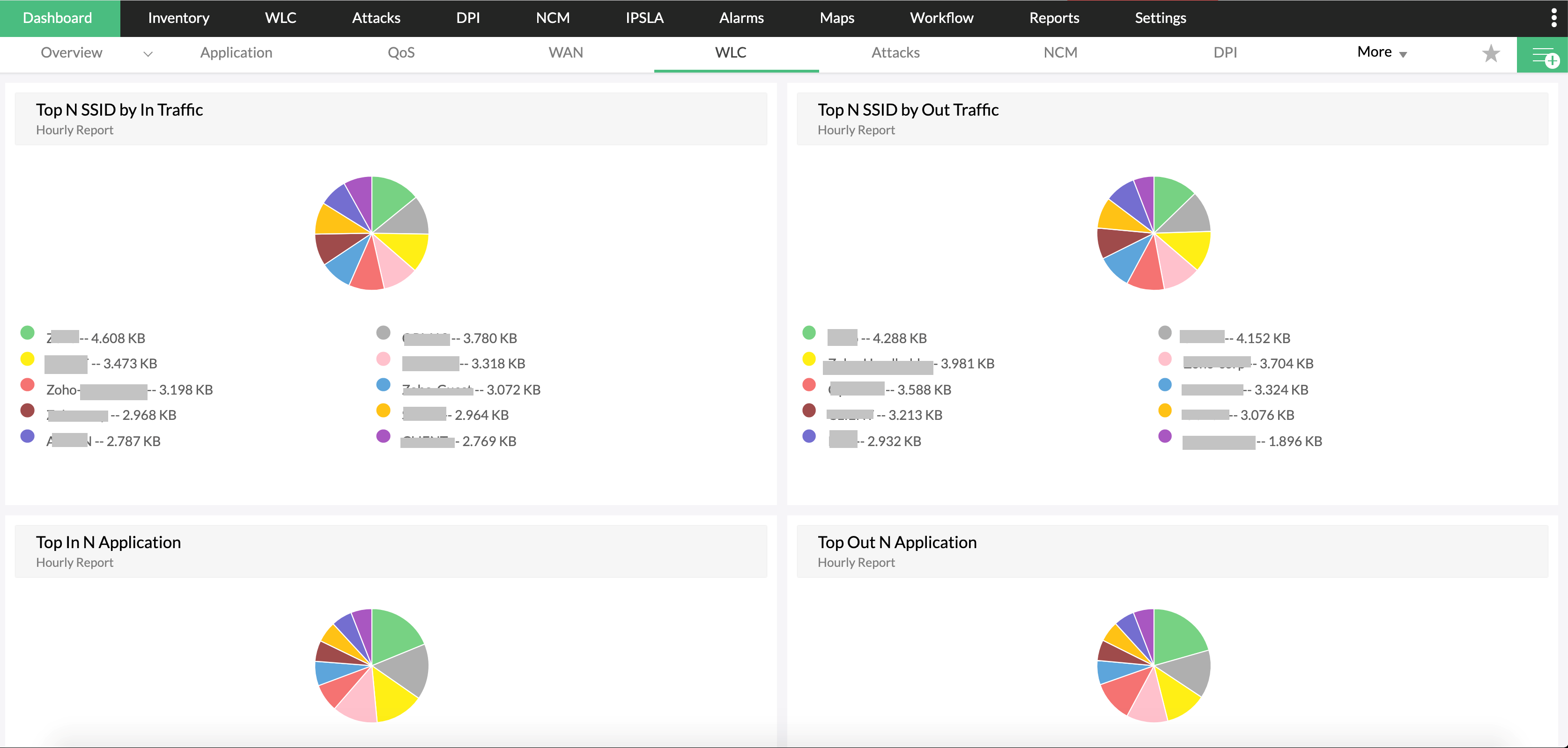Toggle green legend dot for 4.608 KB
The width and height of the screenshot is (1568, 748).
[x=27, y=333]
